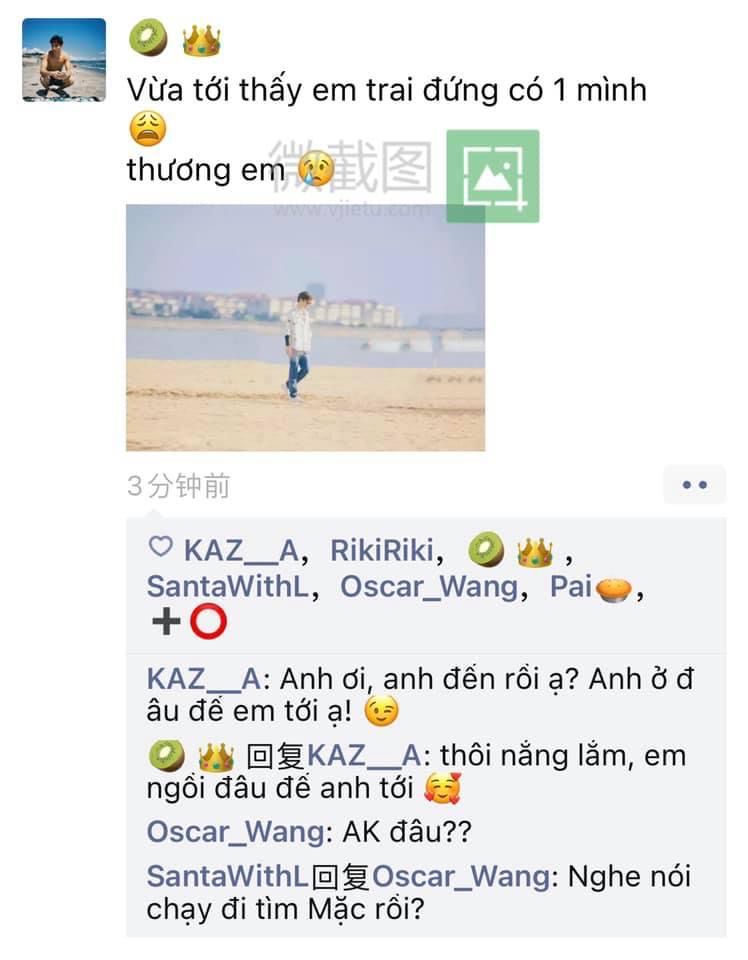Open Oscar_Wang profile from likes
The height and width of the screenshot is (960, 748).
(429, 587)
